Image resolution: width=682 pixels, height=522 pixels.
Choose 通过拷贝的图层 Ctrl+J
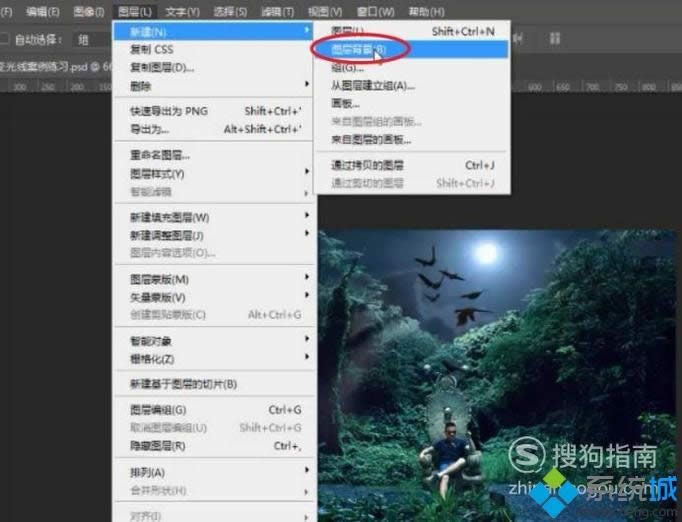coord(411,165)
